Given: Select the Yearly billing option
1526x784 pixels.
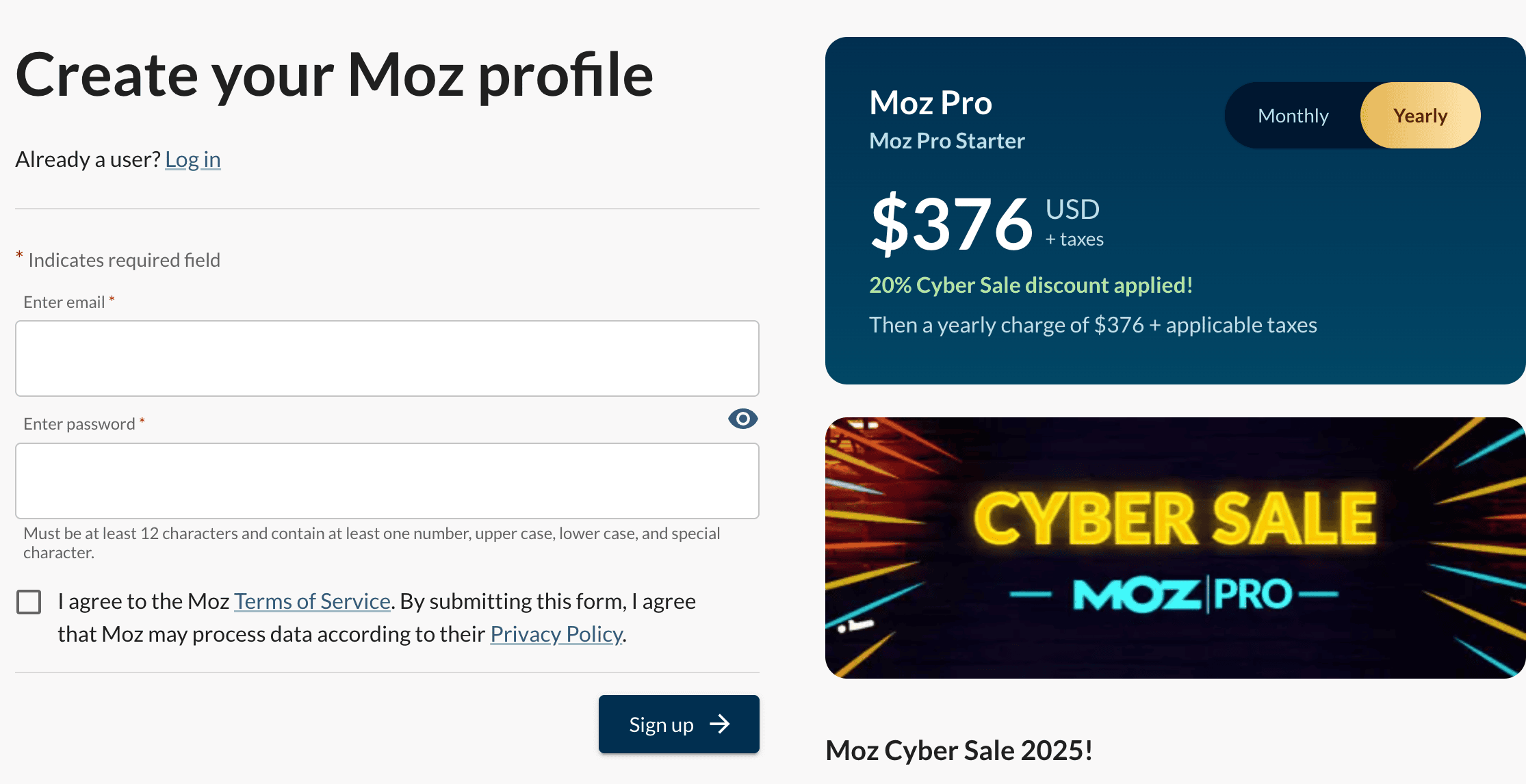Looking at the screenshot, I should (x=1419, y=115).
